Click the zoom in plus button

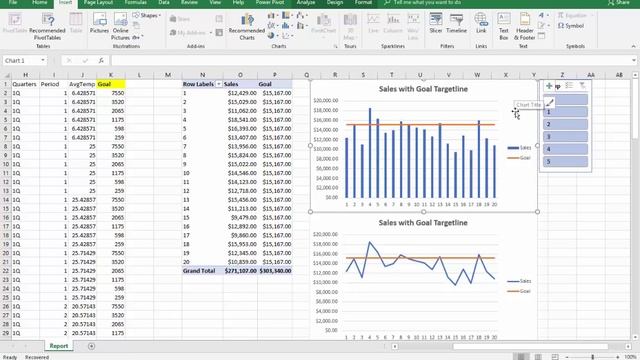tap(617, 357)
